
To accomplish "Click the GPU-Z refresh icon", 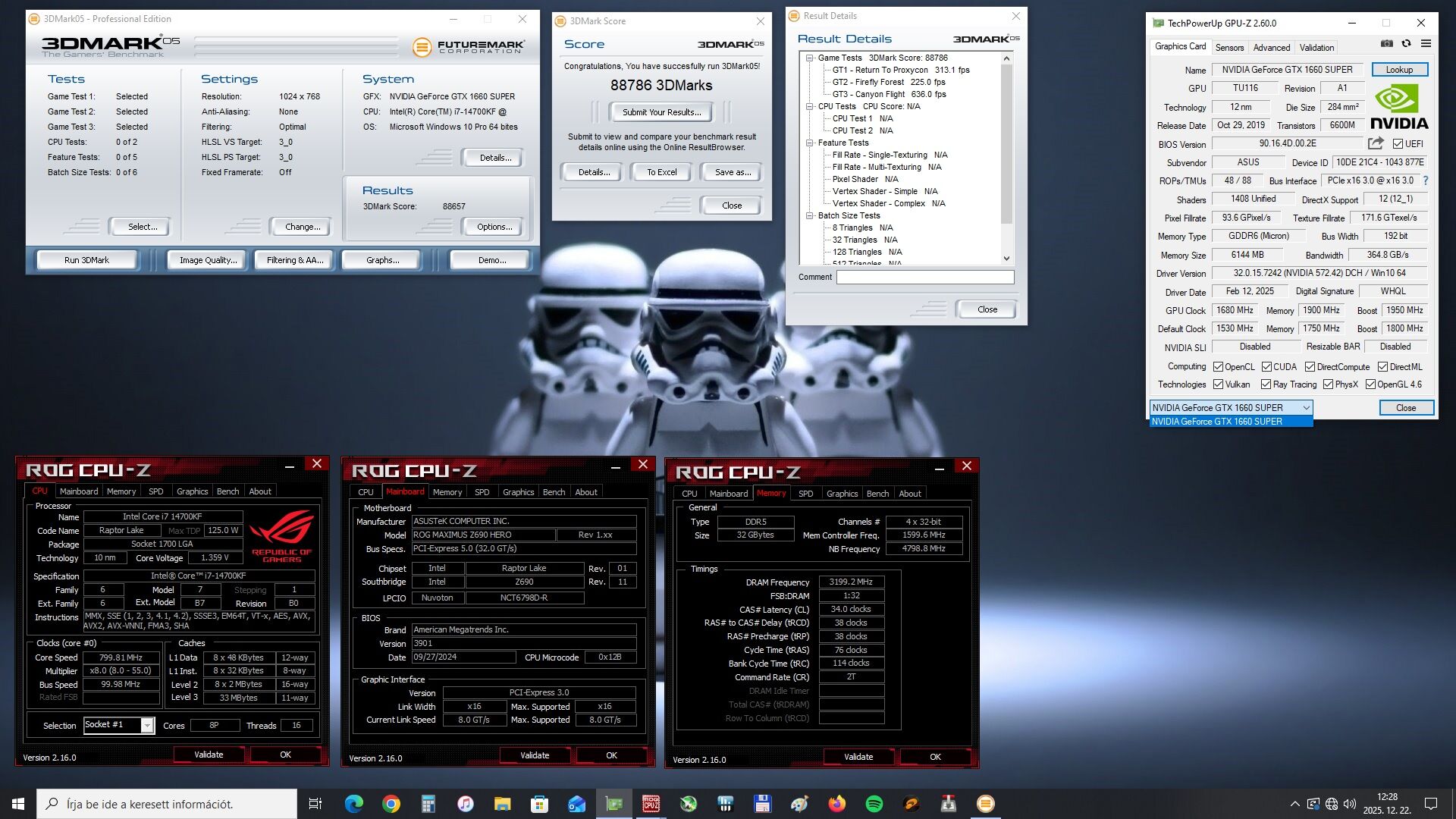I will coord(1406,44).
